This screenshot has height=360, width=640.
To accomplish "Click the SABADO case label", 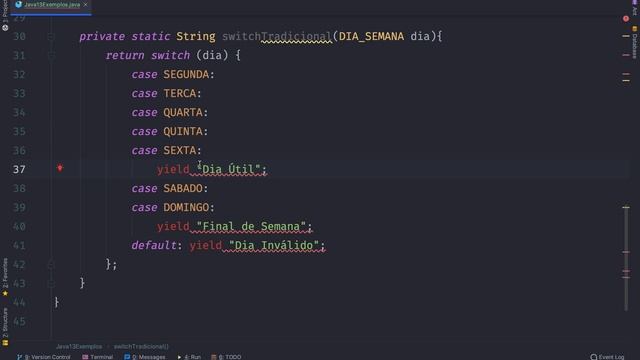I will point(183,188).
